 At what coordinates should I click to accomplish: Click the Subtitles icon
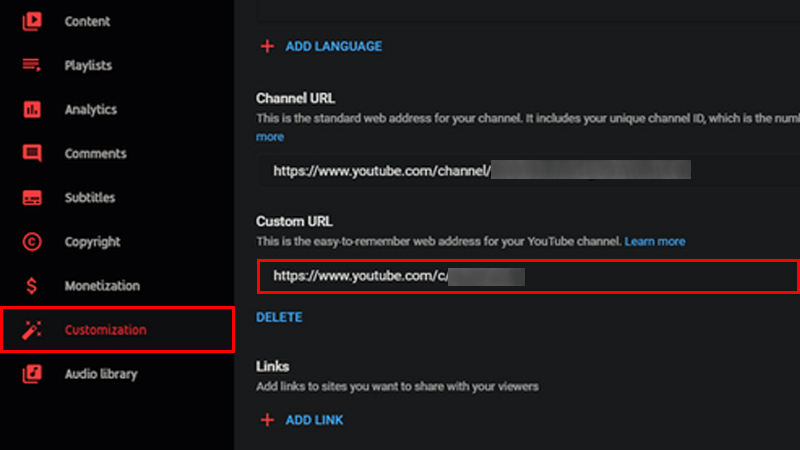click(32, 197)
